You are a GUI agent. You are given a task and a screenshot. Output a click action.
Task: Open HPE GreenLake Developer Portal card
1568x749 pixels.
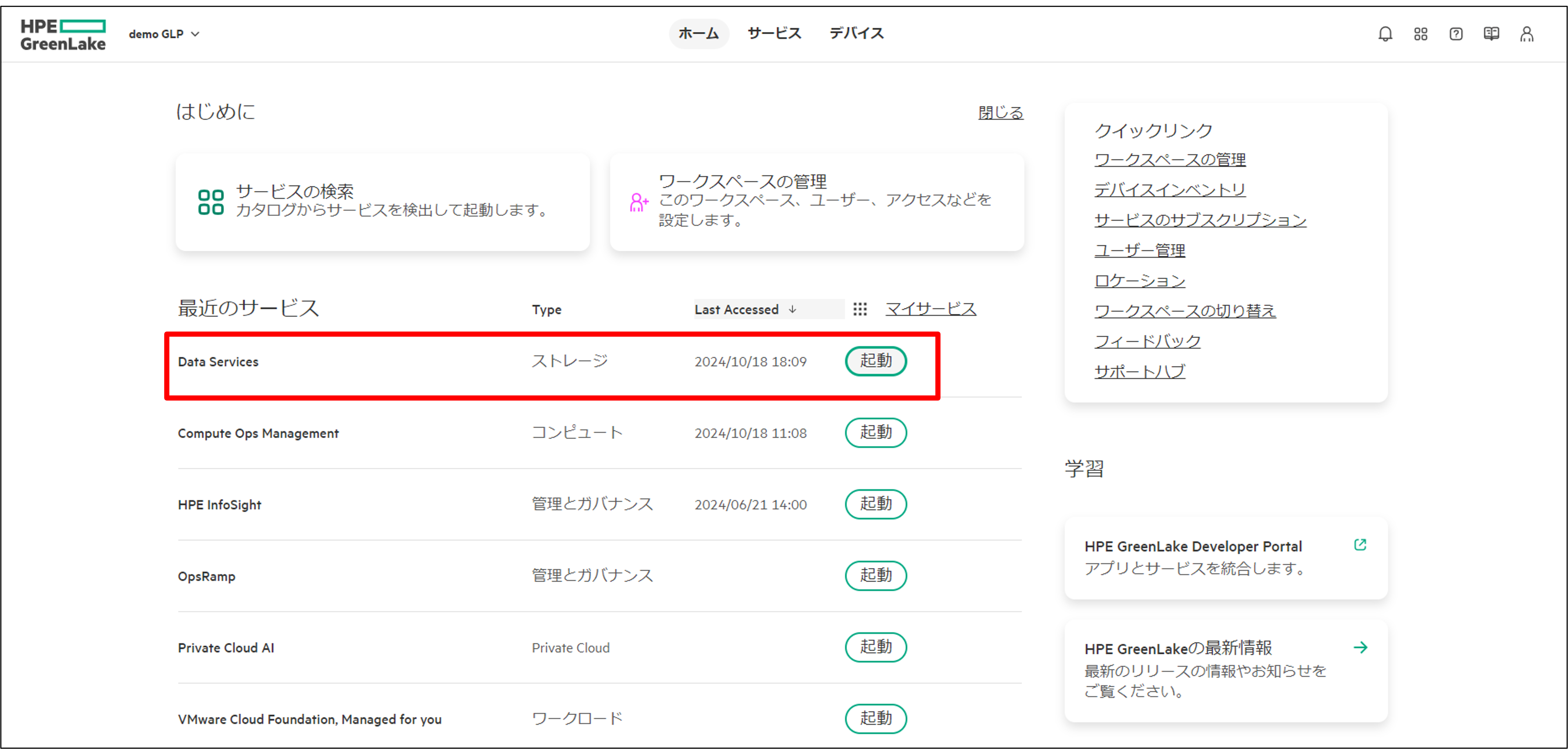tap(1225, 558)
